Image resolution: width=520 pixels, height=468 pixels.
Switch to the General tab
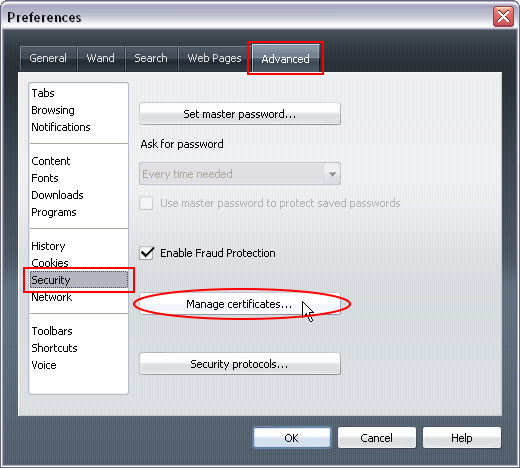point(48,58)
